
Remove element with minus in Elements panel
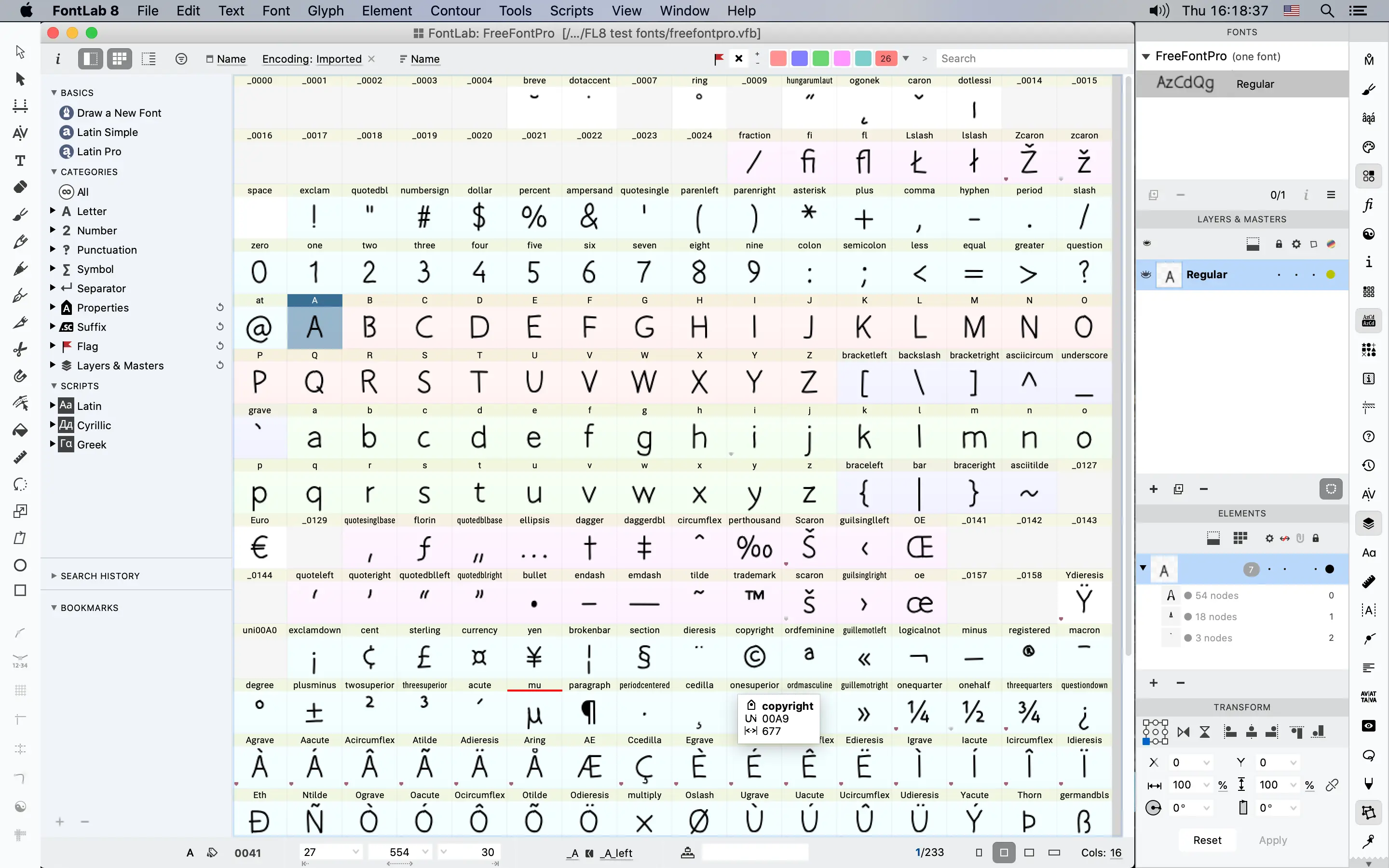(1181, 682)
